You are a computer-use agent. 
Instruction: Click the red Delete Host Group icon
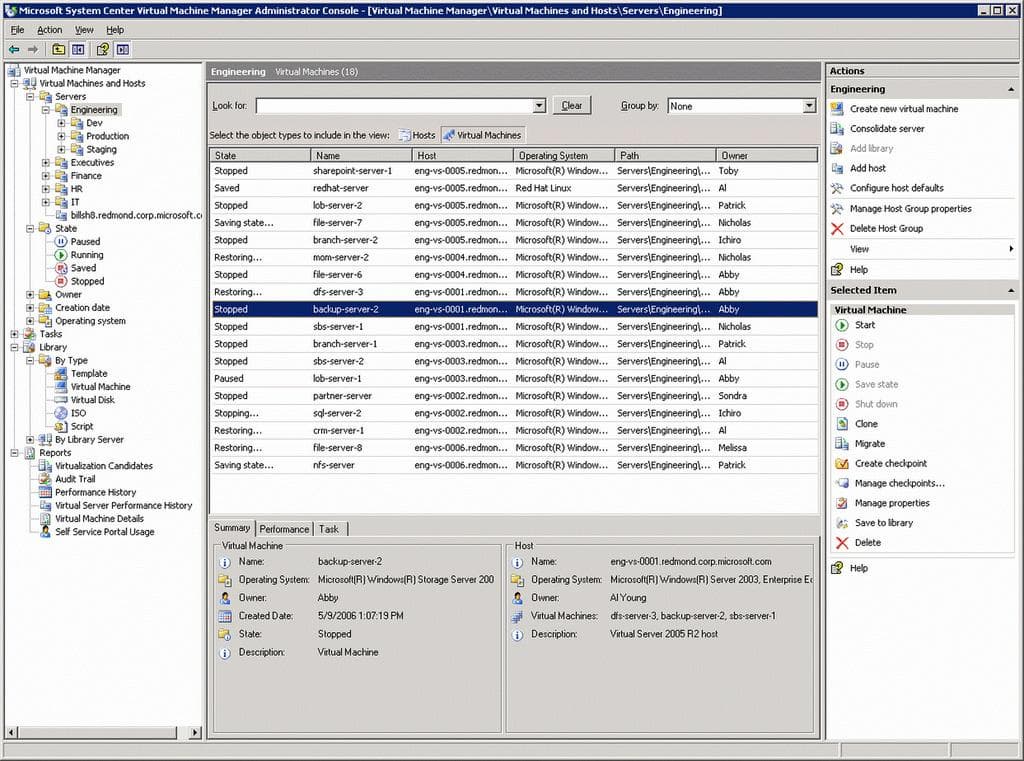(x=838, y=229)
